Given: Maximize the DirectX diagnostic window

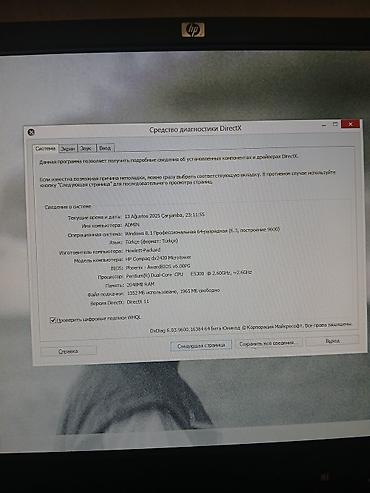Looking at the screenshot, I should (335, 124).
